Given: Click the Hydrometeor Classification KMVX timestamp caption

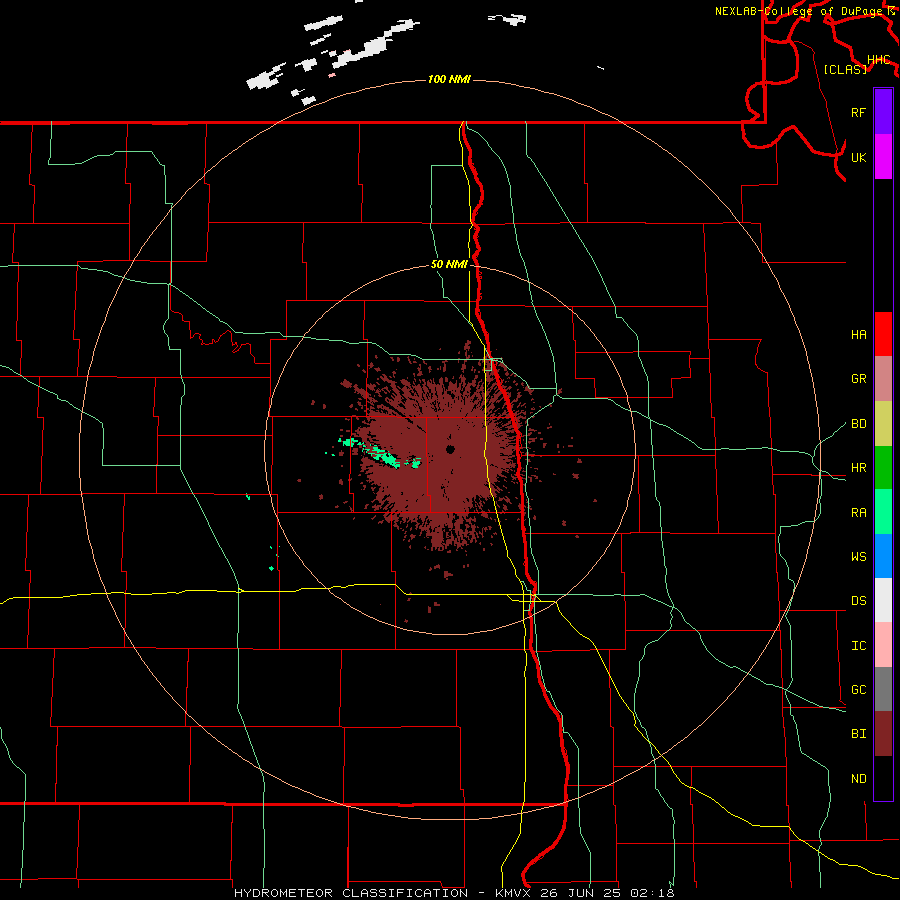Looking at the screenshot, I should 454,893.
